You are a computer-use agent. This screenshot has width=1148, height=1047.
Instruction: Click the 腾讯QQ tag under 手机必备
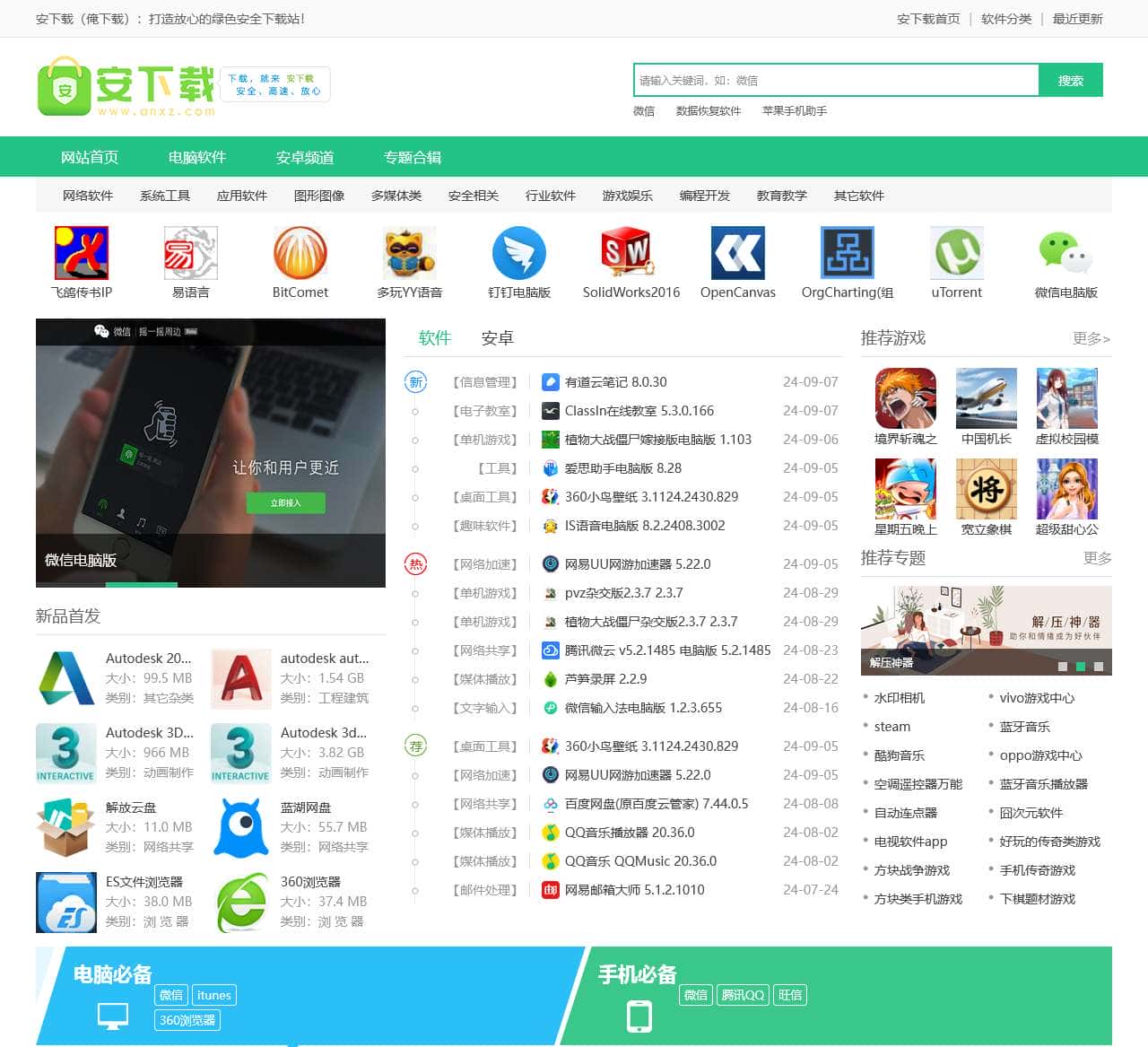click(x=744, y=995)
